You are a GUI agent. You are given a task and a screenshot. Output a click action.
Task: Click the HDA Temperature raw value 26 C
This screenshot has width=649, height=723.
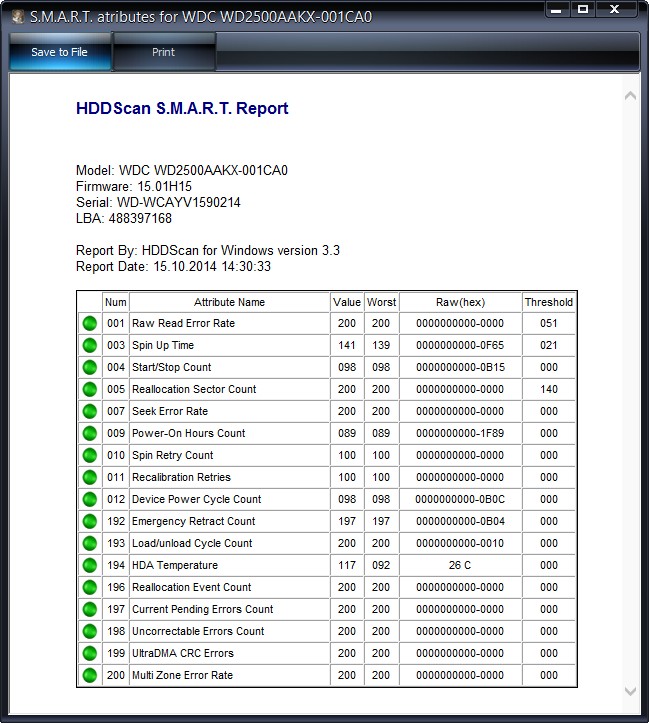point(460,565)
